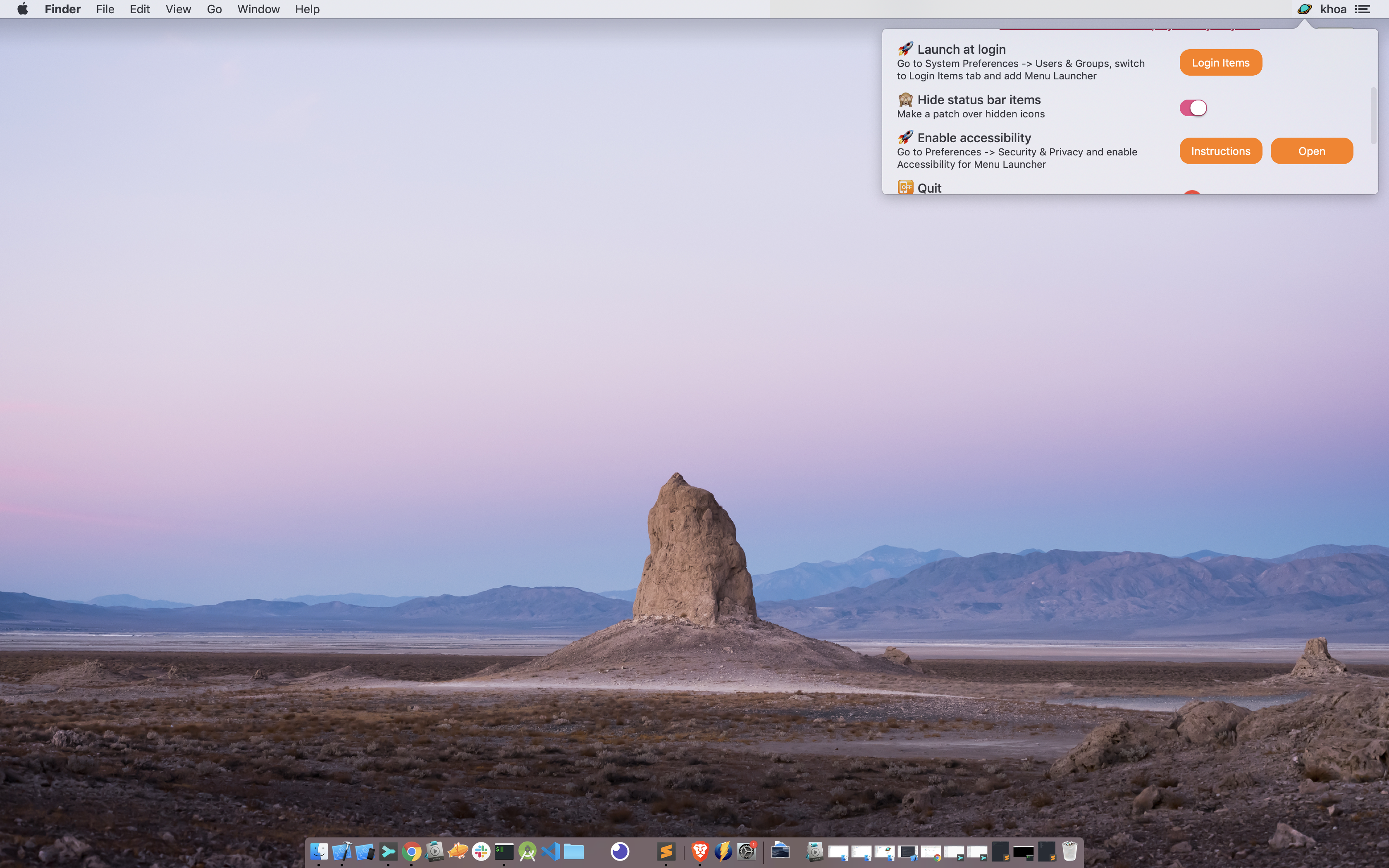Launch Slack from the Dock

pos(481,851)
